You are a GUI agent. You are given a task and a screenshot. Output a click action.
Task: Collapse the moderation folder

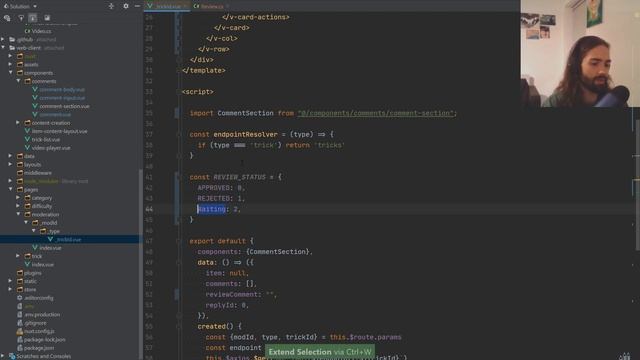pos(18,214)
